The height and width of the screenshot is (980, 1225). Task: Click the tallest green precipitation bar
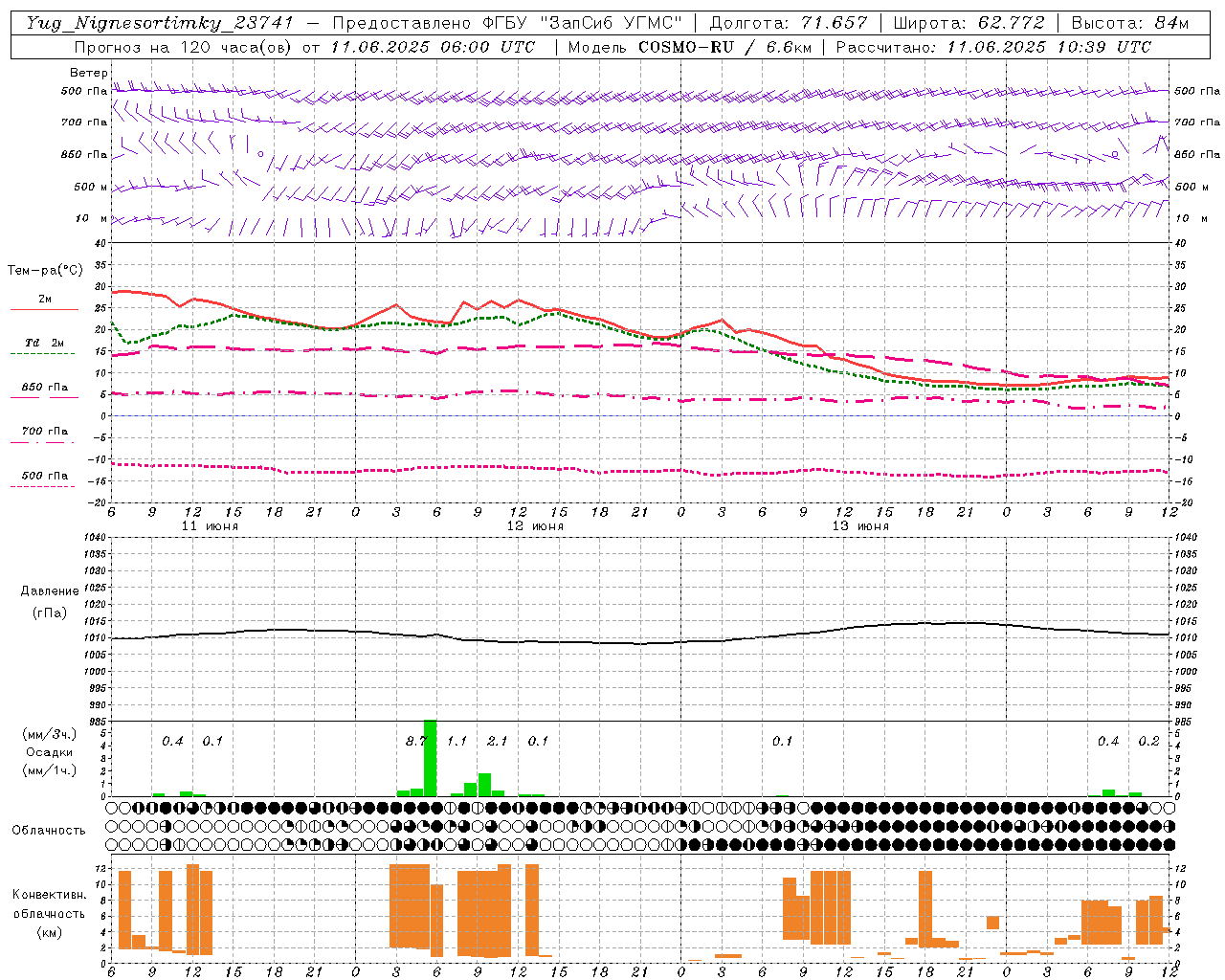coord(430,758)
